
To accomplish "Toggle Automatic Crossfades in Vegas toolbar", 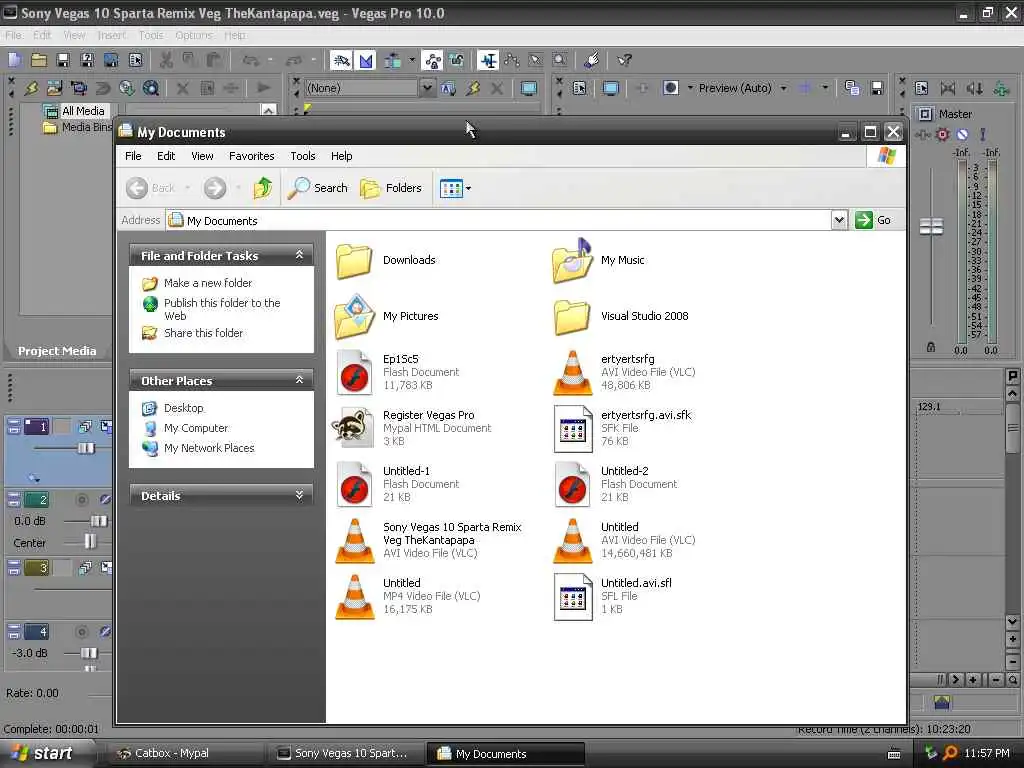I will (x=366, y=60).
